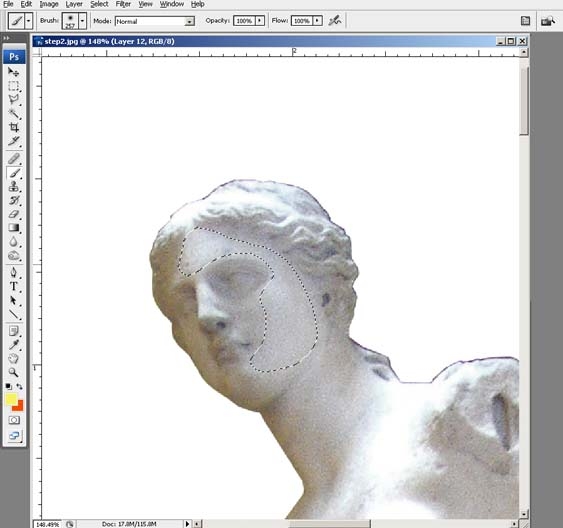This screenshot has height=528, width=563.
Task: Select the Eraser tool
Action: (x=14, y=214)
